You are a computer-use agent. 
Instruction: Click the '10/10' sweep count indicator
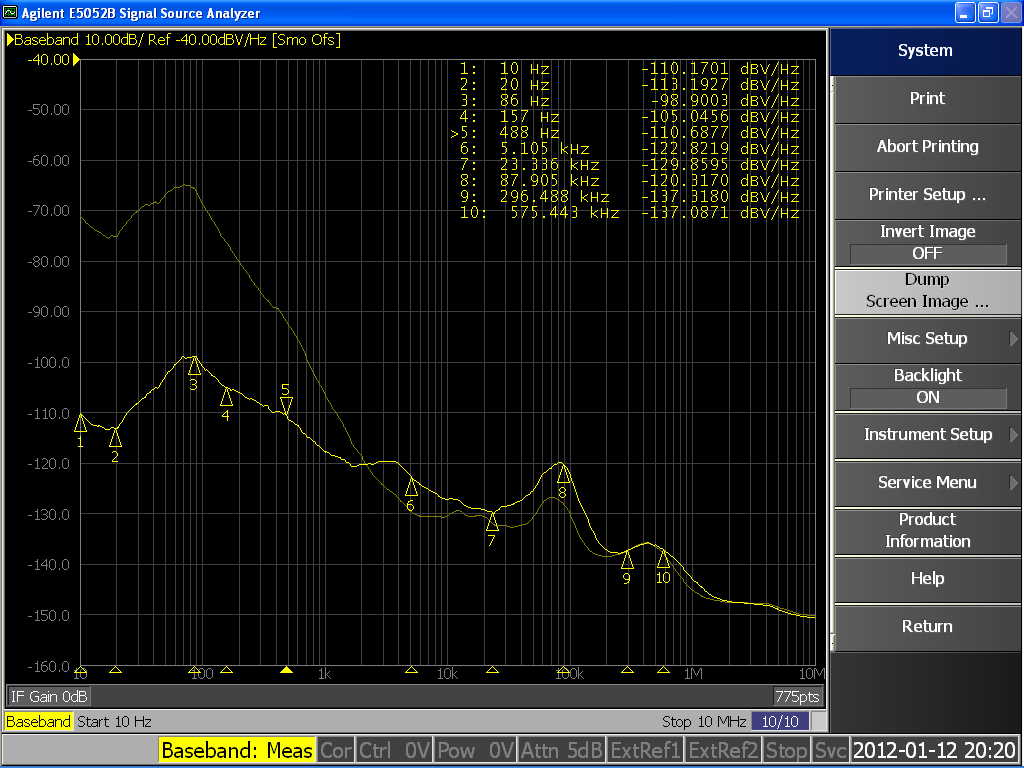(780, 722)
